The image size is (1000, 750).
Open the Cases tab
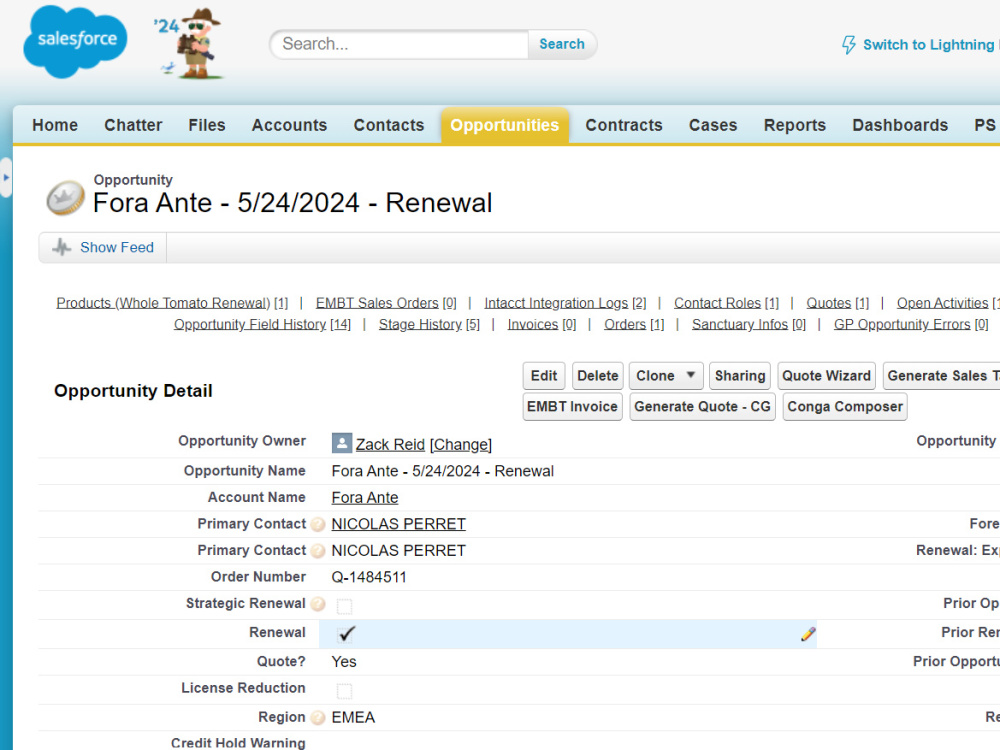coord(713,125)
